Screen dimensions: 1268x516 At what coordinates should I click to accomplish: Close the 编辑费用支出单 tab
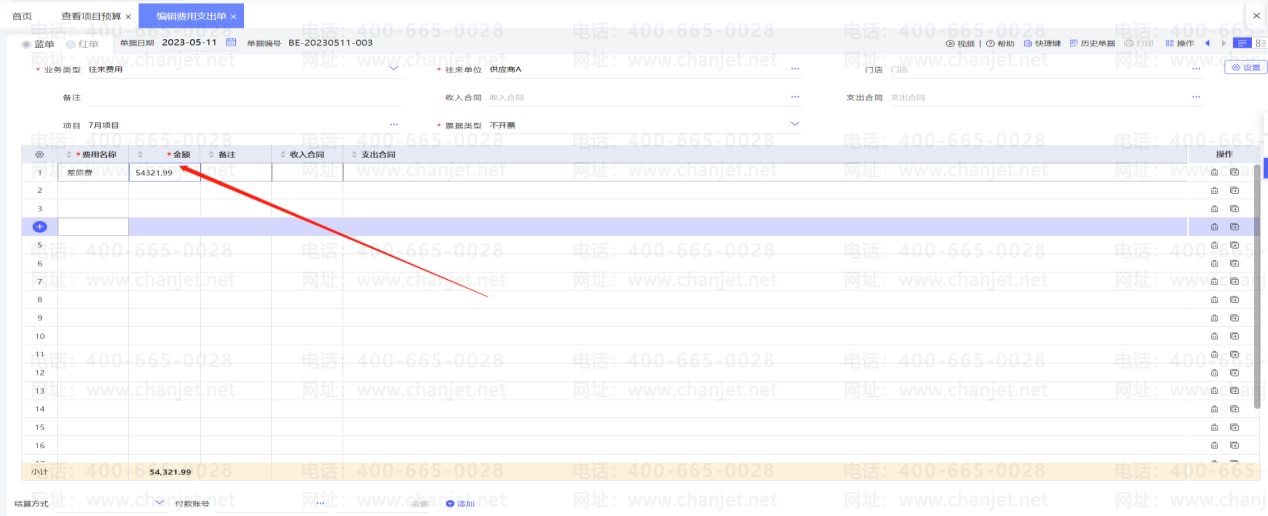click(233, 17)
